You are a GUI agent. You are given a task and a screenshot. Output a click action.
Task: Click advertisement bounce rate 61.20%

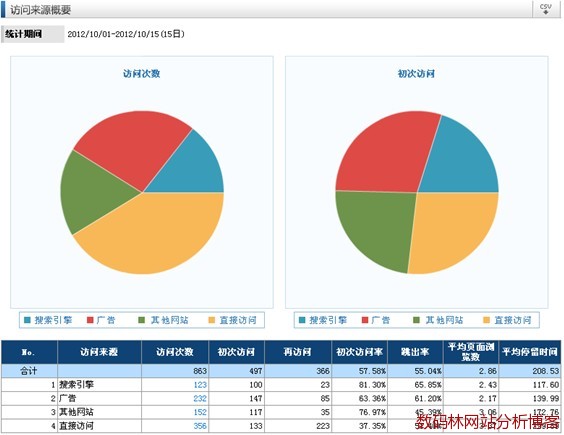[428, 398]
